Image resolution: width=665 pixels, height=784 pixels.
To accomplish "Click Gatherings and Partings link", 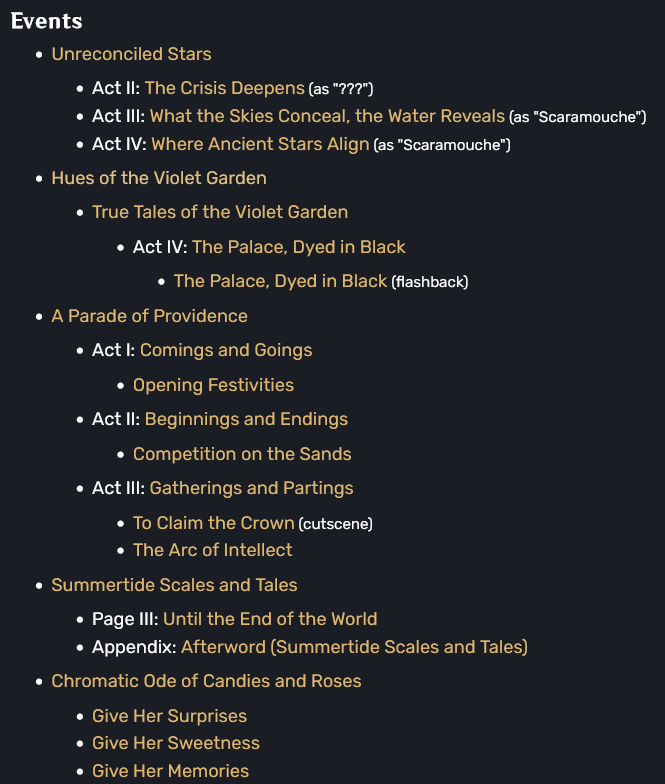I will tap(252, 488).
